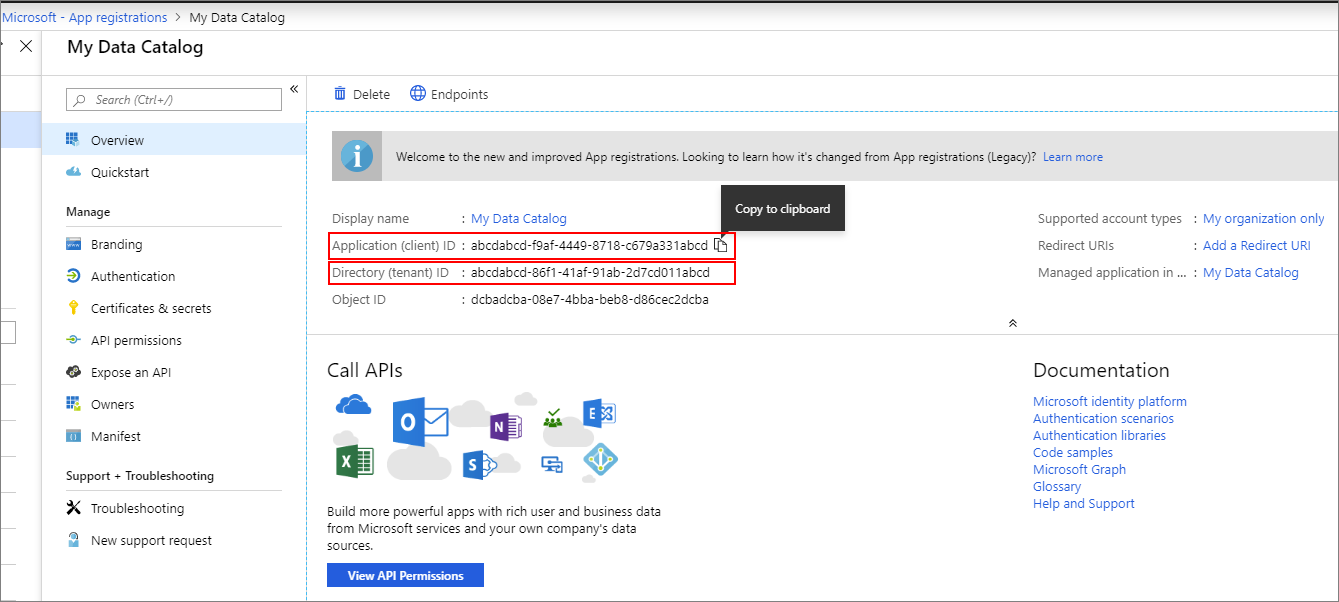The height and width of the screenshot is (602, 1339).
Task: Open the Endpoints panel
Action: point(449,93)
